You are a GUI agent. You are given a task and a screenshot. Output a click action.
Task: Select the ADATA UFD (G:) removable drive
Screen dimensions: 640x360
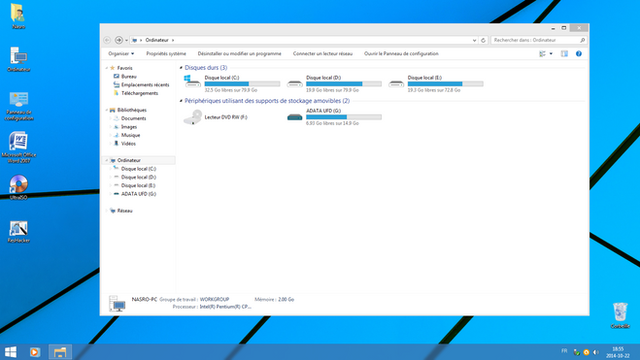click(x=334, y=117)
